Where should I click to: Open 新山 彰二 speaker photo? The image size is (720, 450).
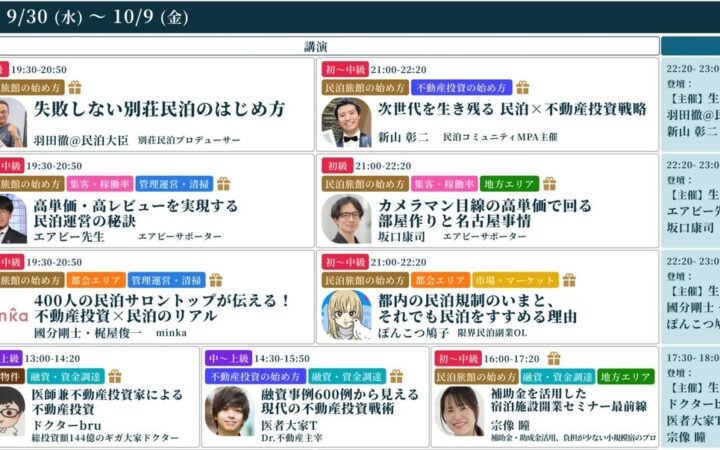(x=347, y=123)
